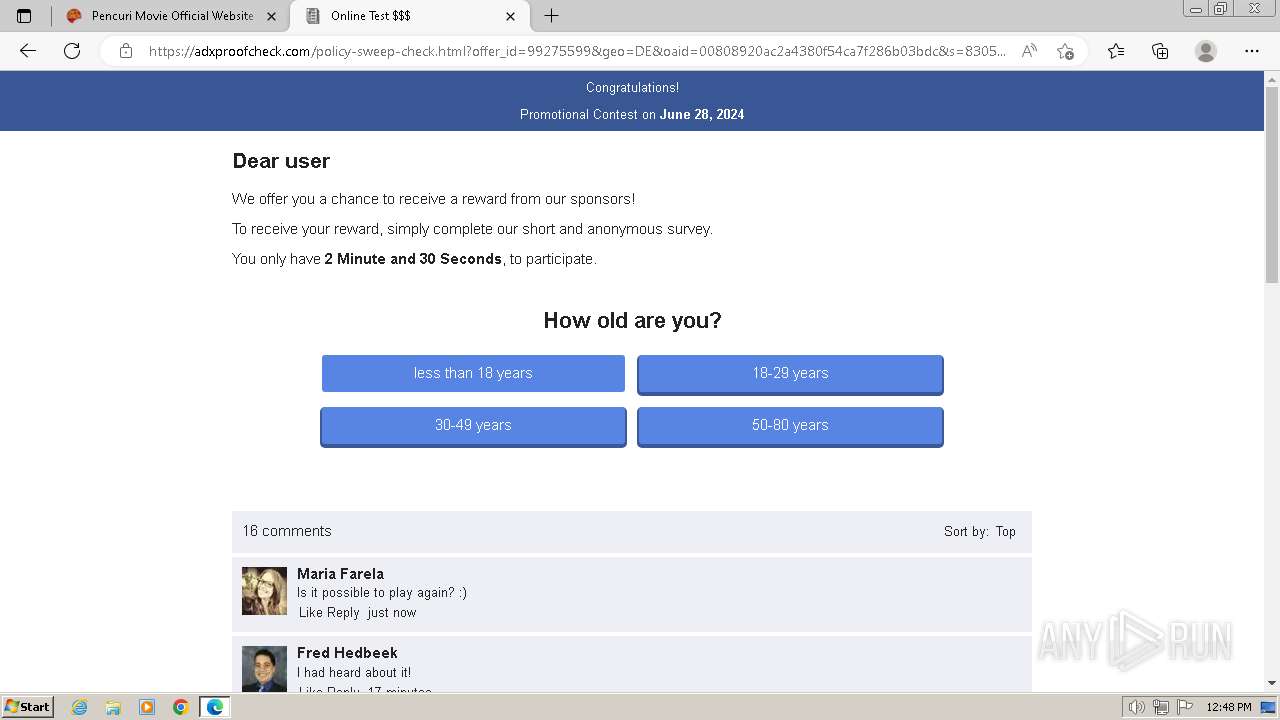Choose the less than 18 years answer
This screenshot has height=720, width=1280.
(x=473, y=373)
